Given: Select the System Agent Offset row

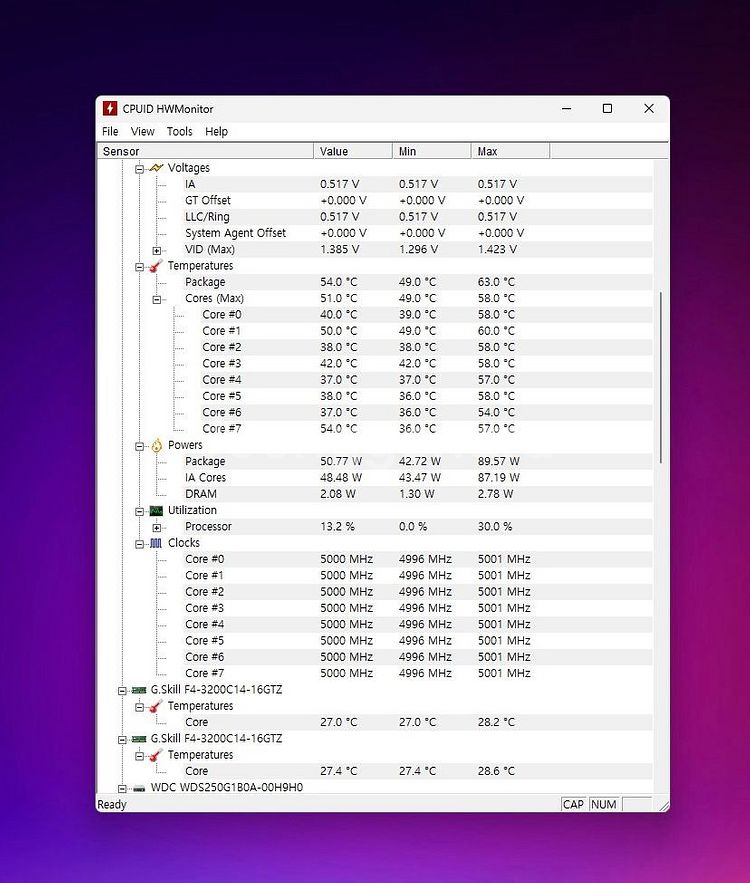Looking at the screenshot, I should click(417, 233).
